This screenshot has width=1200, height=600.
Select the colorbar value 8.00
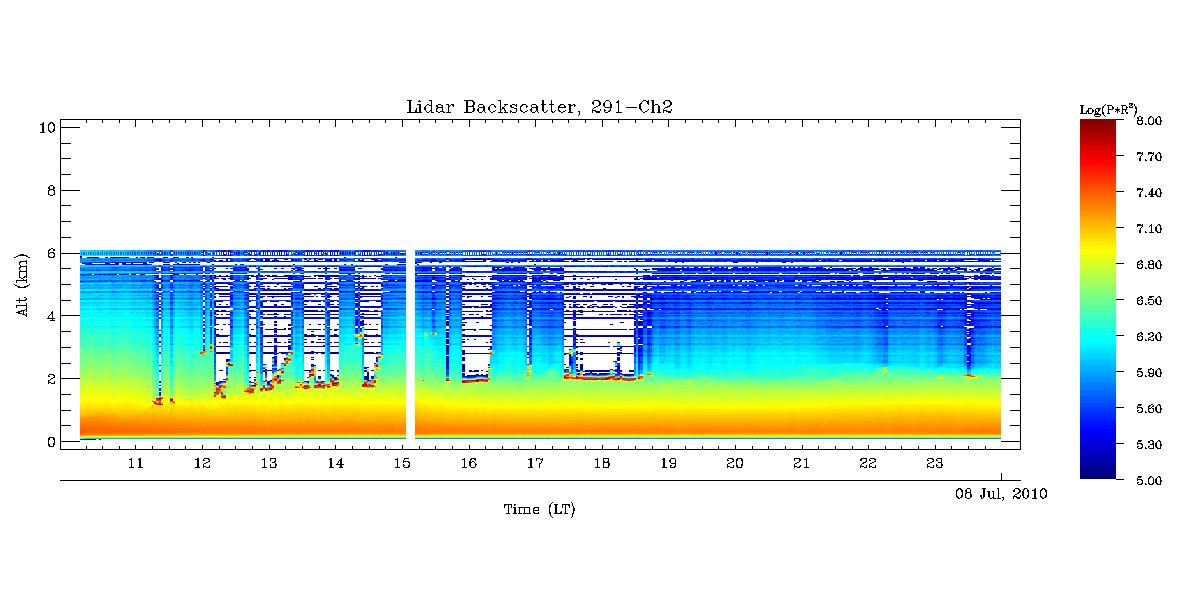pyautogui.click(x=1149, y=121)
